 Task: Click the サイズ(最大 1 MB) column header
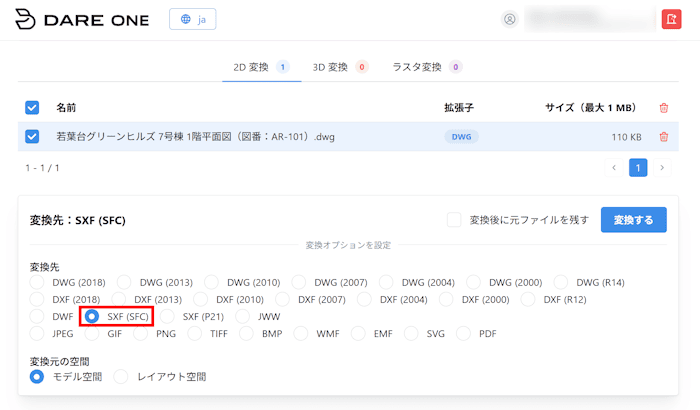pos(591,108)
